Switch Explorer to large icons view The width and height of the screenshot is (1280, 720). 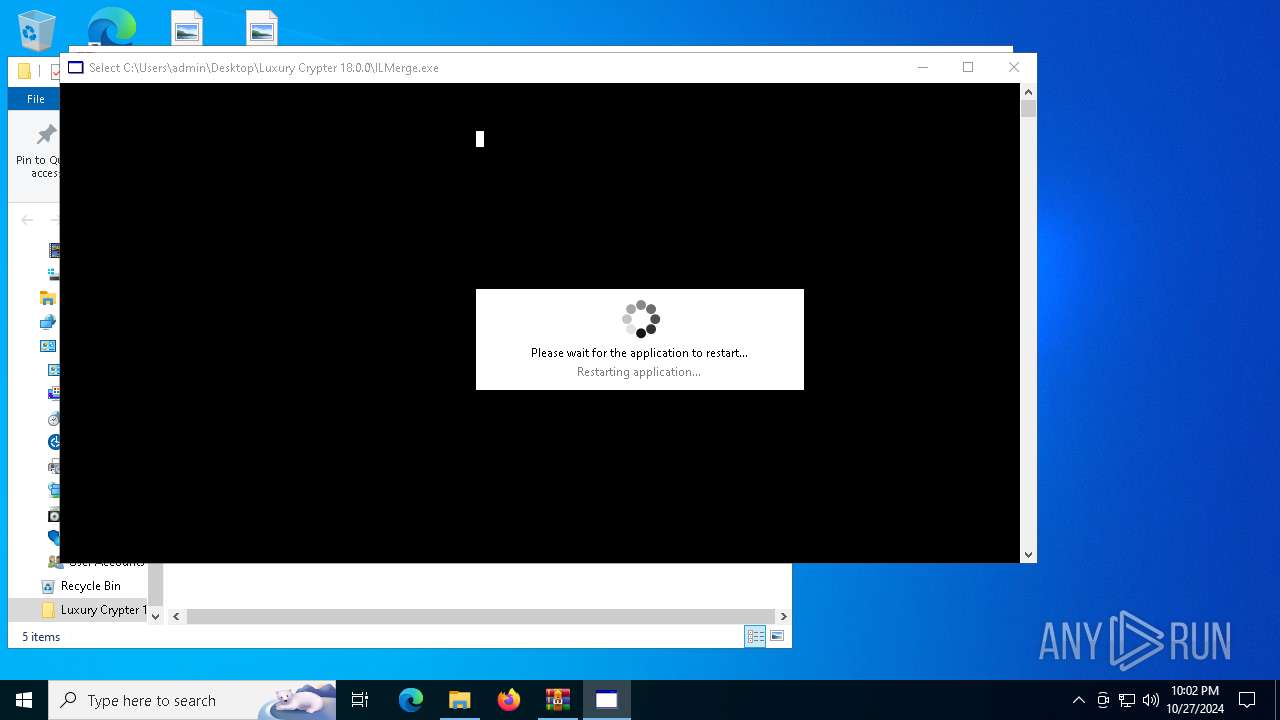point(777,637)
